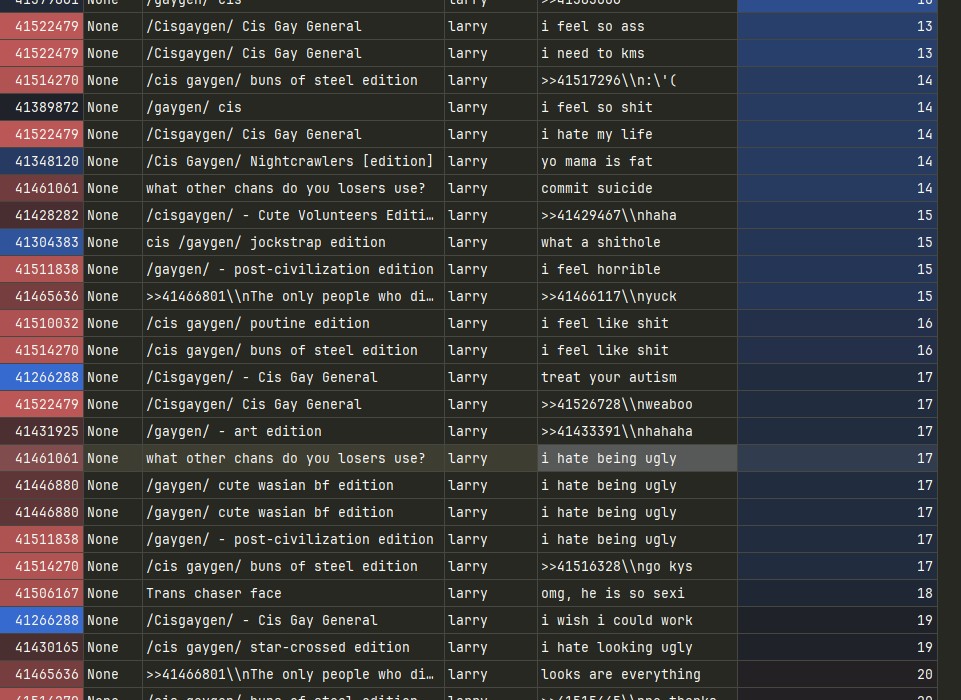Click ID cell 41304383
961x700 pixels.
[x=42, y=242]
